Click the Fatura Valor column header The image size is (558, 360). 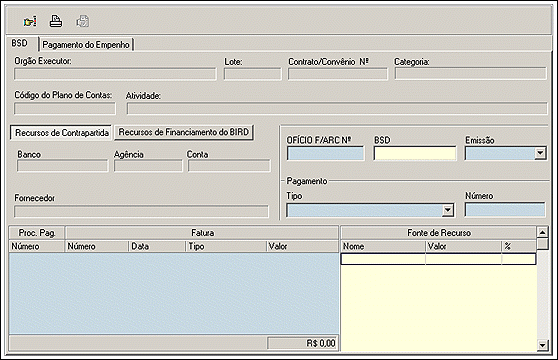tap(302, 247)
